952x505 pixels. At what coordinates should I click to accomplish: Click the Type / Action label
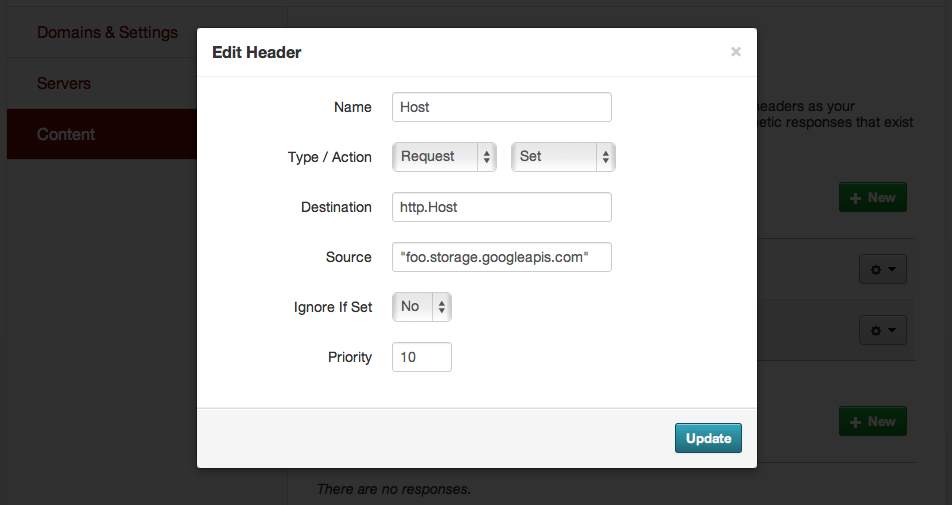[x=330, y=157]
